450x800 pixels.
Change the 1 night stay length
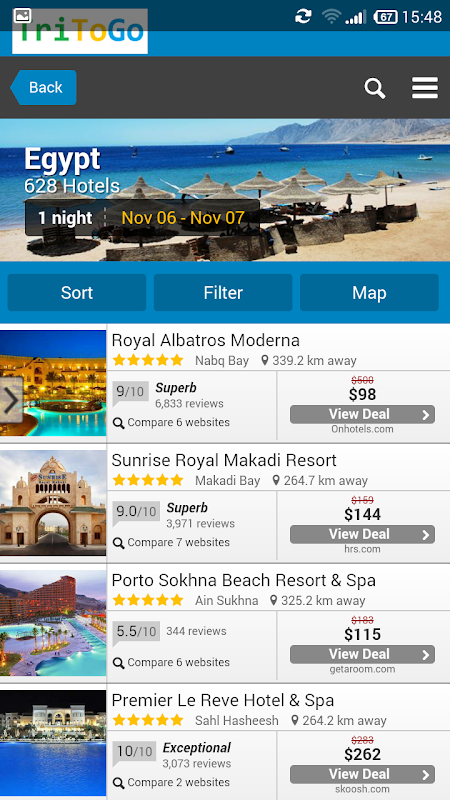pos(65,218)
